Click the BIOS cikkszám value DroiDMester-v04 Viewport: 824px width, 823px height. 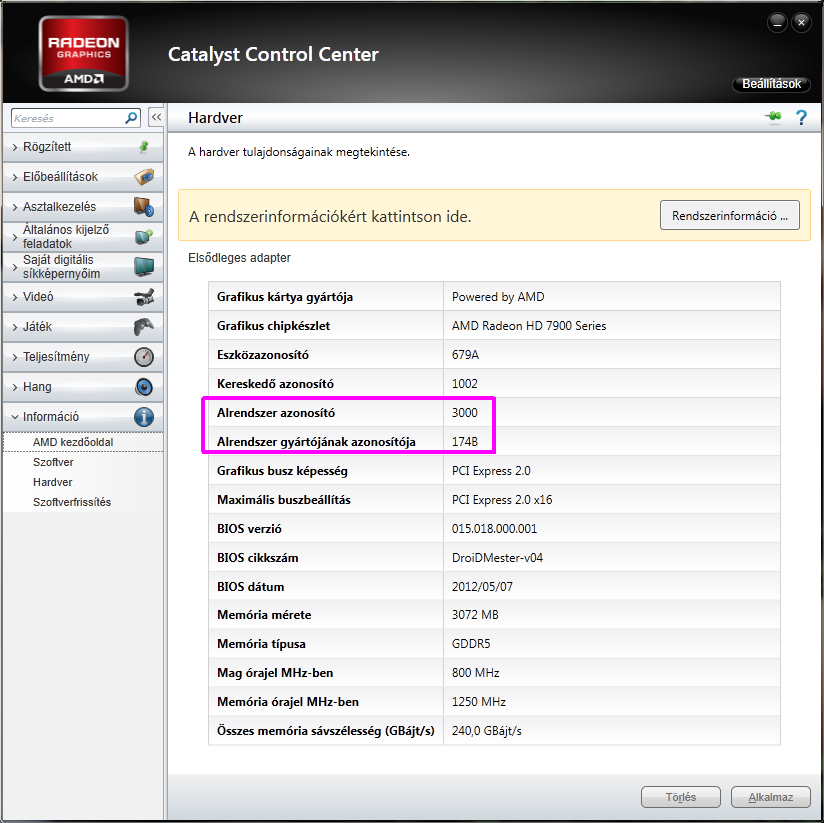(x=497, y=558)
